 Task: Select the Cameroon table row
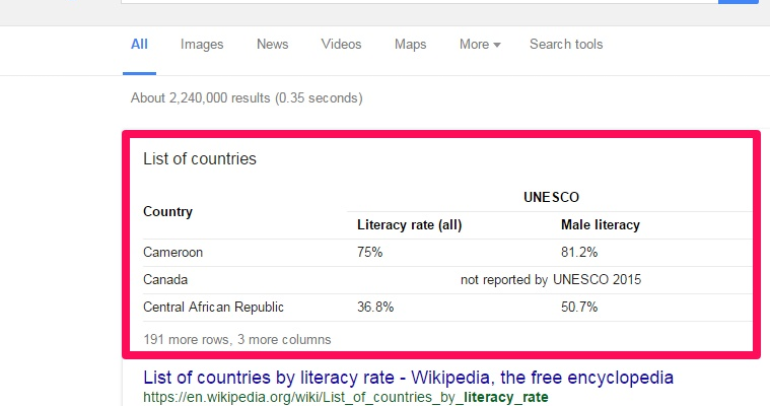tap(447, 252)
